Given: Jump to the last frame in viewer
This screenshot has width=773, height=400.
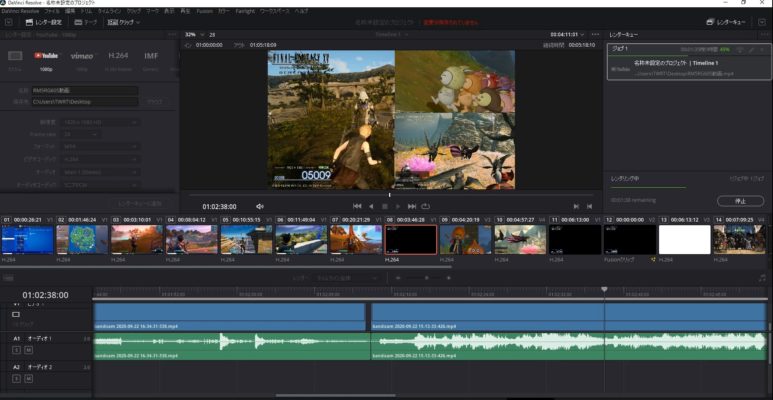Looking at the screenshot, I should (412, 206).
